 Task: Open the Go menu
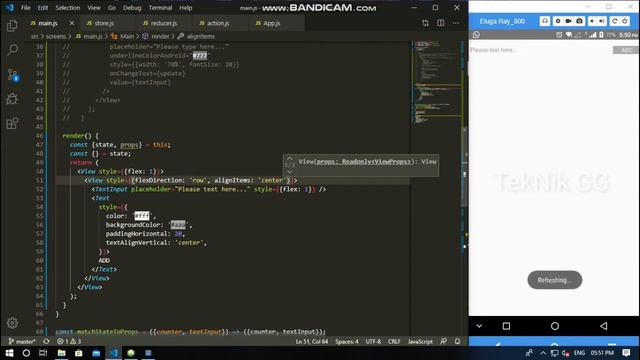pyautogui.click(x=112, y=8)
